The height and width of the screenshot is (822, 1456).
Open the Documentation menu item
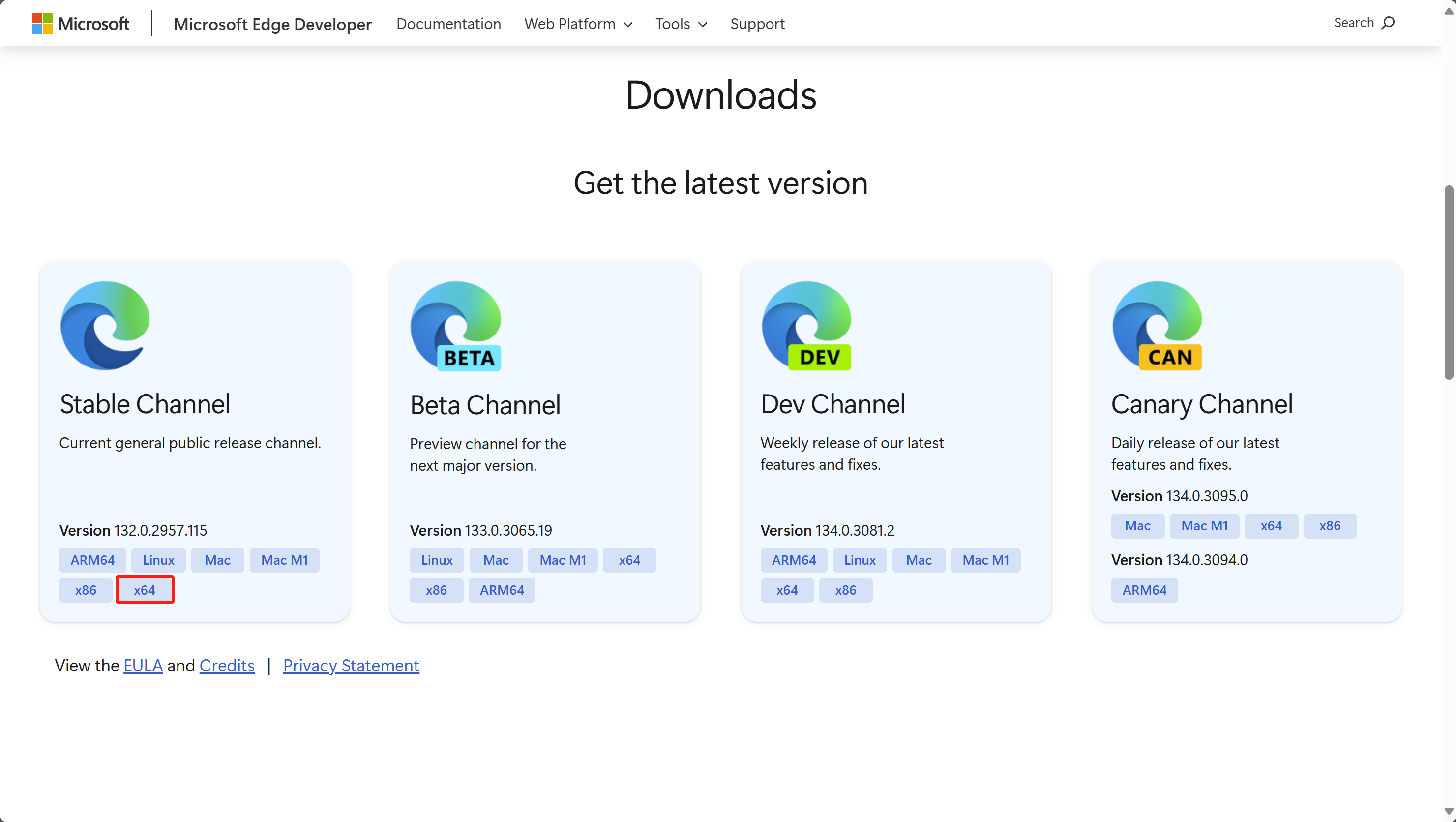448,24
